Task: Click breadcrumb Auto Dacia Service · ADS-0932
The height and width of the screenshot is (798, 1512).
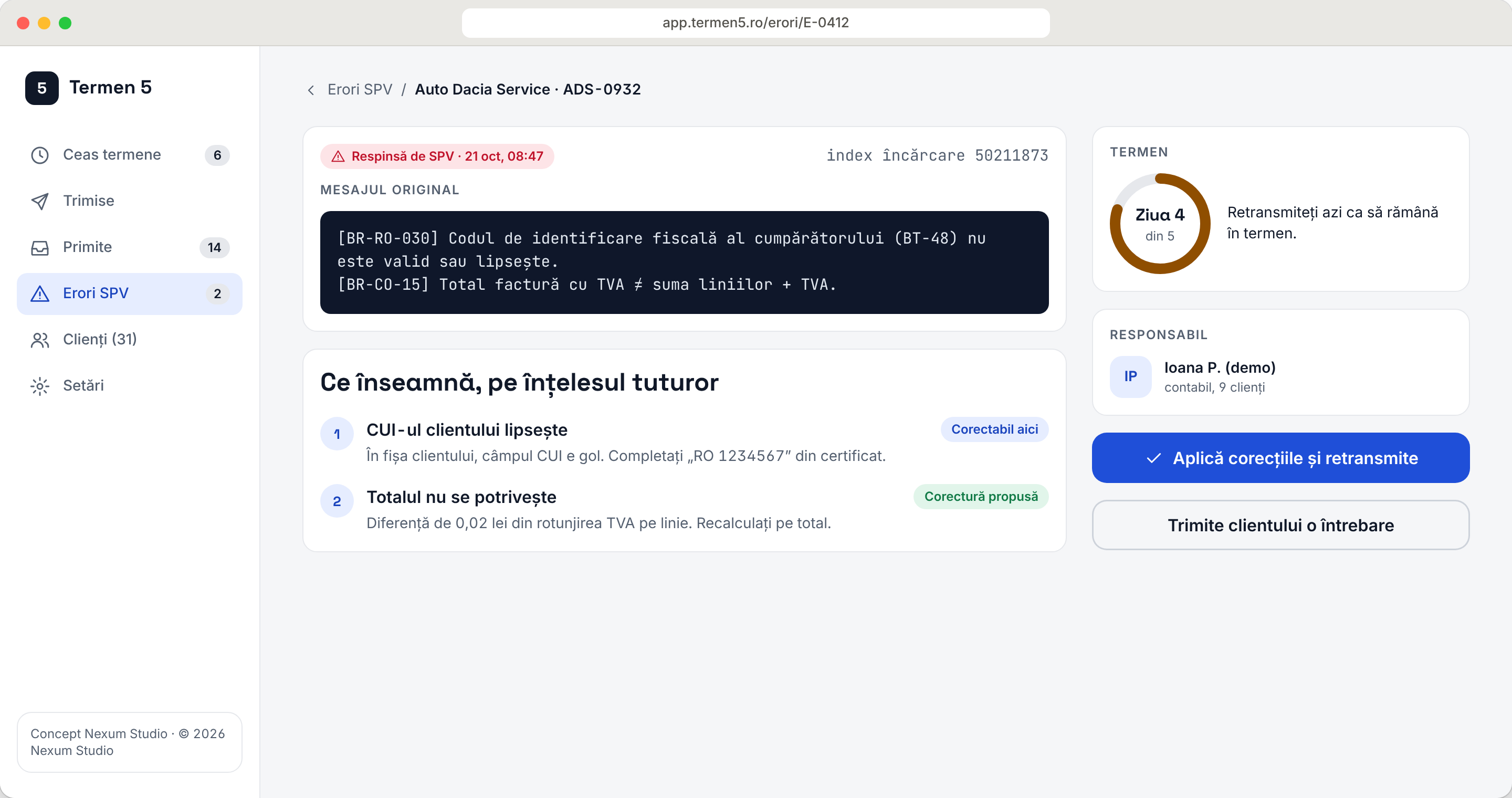Action: click(x=528, y=89)
